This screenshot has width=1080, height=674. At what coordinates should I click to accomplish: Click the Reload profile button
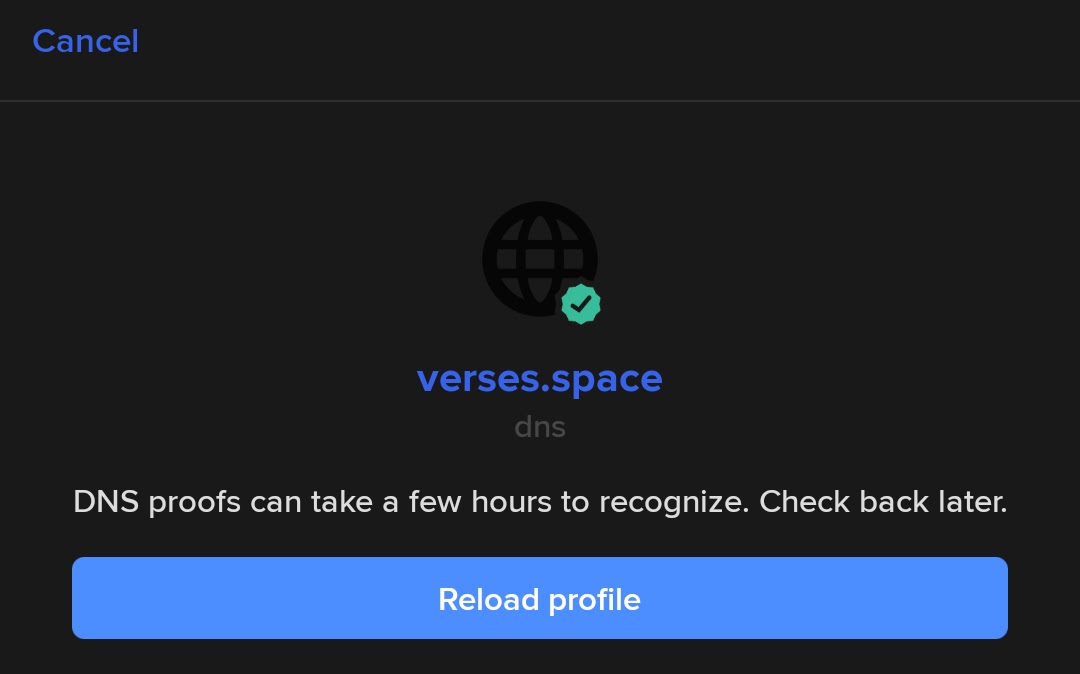click(539, 598)
